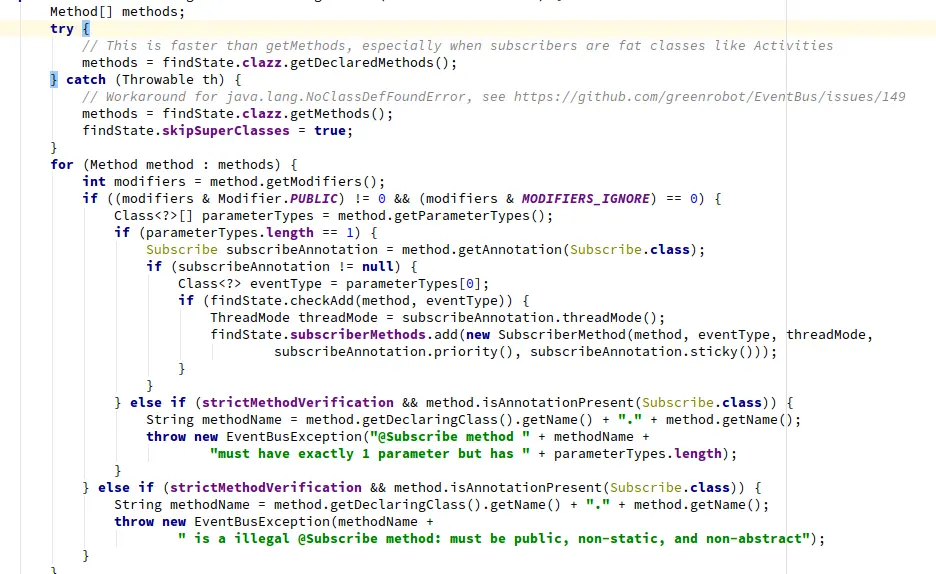Open the GitHub EventBus issues/149 link in comment
The image size is (936, 574).
point(709,97)
